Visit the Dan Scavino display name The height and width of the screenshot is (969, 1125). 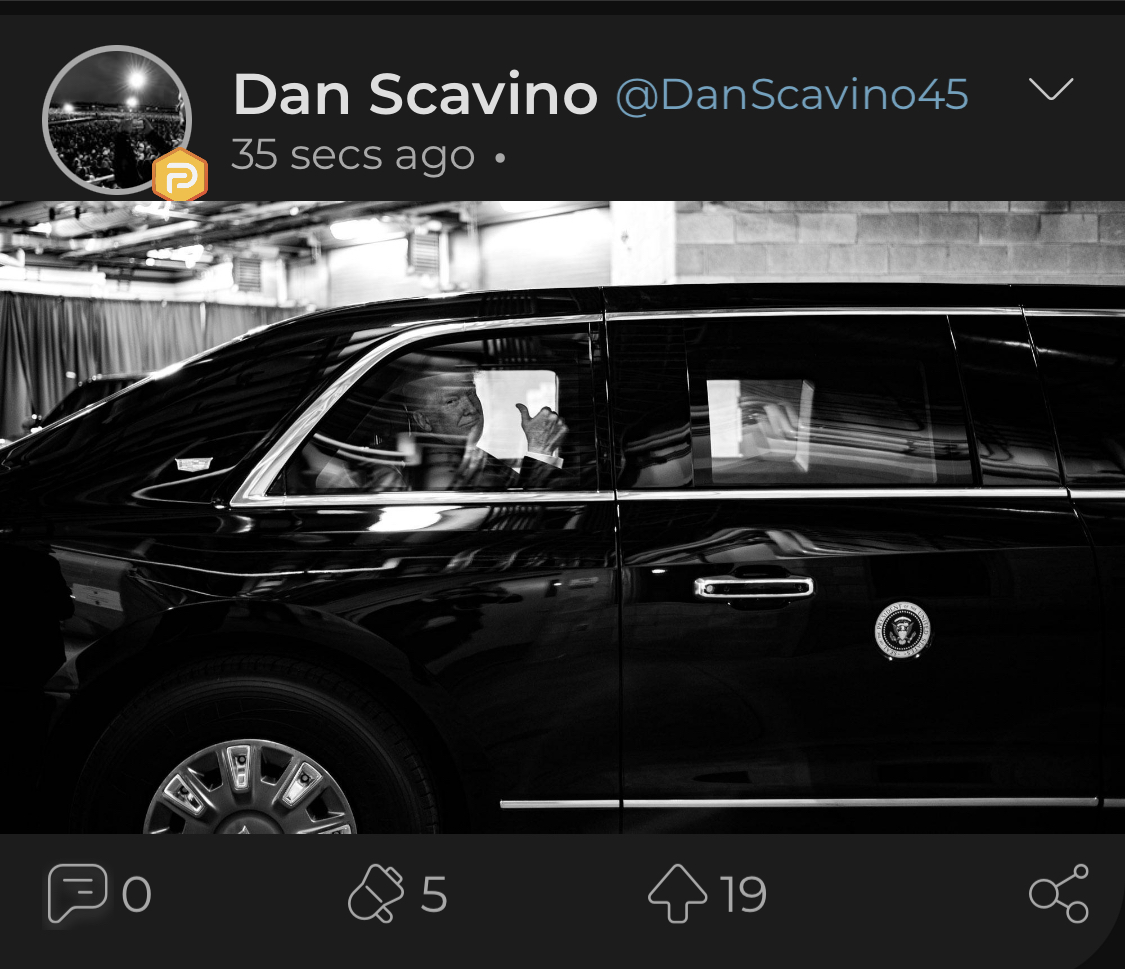click(415, 94)
